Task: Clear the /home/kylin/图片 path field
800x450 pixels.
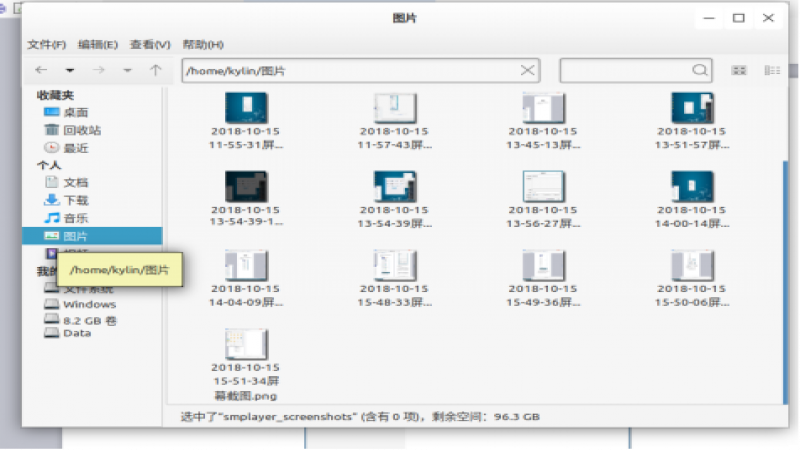Action: point(527,70)
